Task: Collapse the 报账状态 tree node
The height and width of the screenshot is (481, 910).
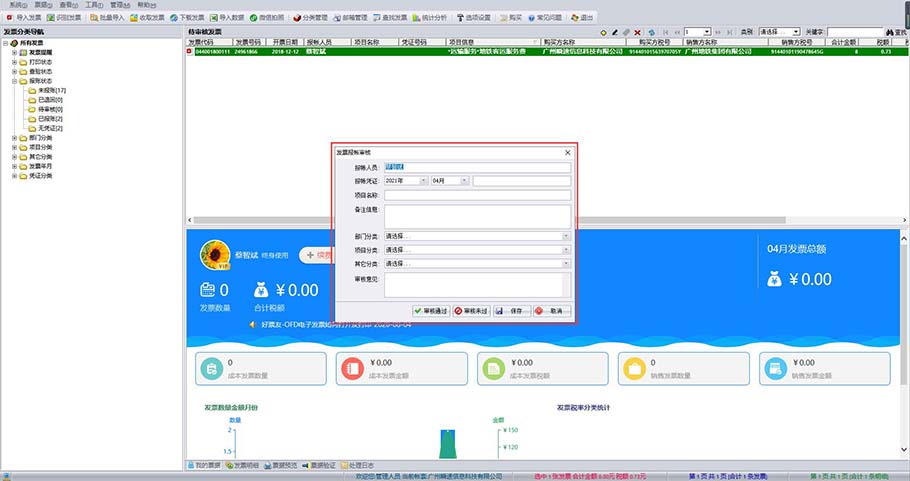Action: click(x=15, y=81)
